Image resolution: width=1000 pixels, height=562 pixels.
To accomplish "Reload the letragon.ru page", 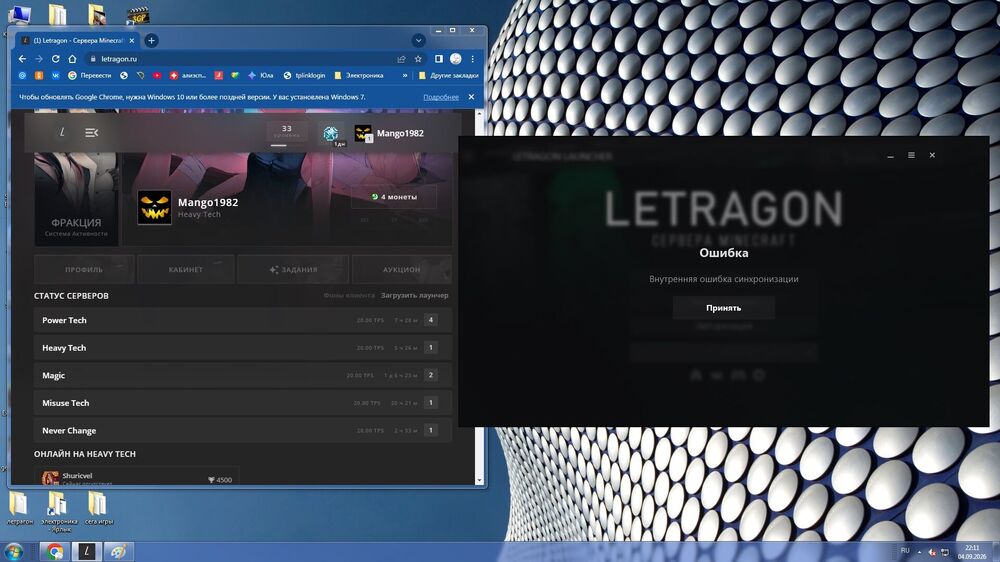I will (55, 59).
